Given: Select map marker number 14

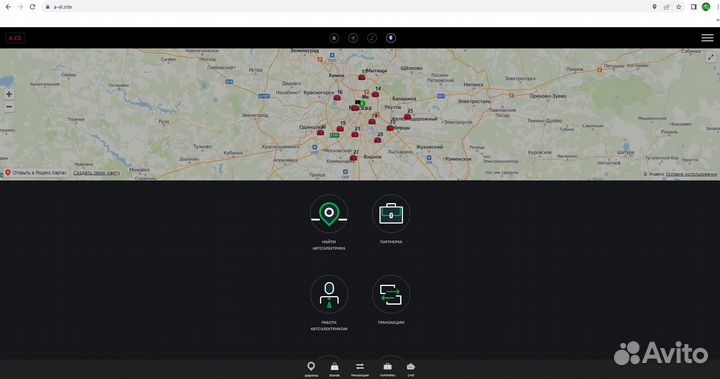Looking at the screenshot, I should click(375, 94).
